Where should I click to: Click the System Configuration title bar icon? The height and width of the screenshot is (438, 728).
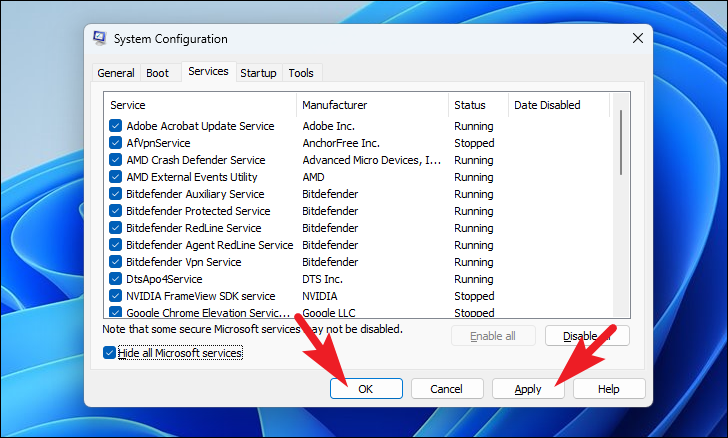coord(99,38)
